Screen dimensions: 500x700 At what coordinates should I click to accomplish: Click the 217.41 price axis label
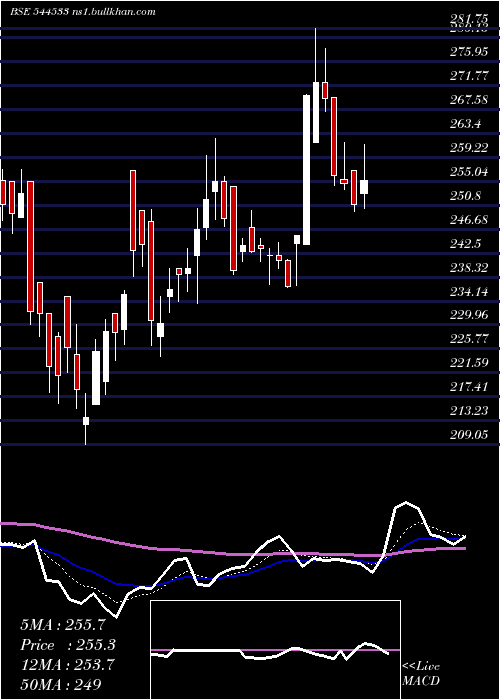[x=469, y=388]
